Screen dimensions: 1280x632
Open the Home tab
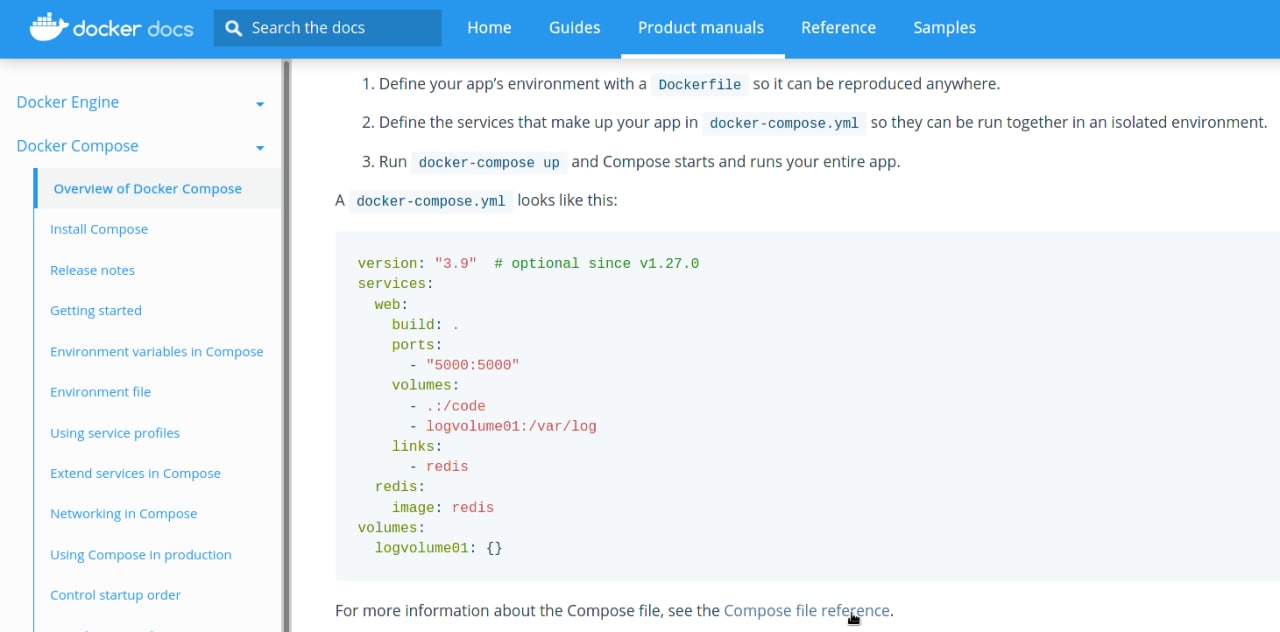489,28
